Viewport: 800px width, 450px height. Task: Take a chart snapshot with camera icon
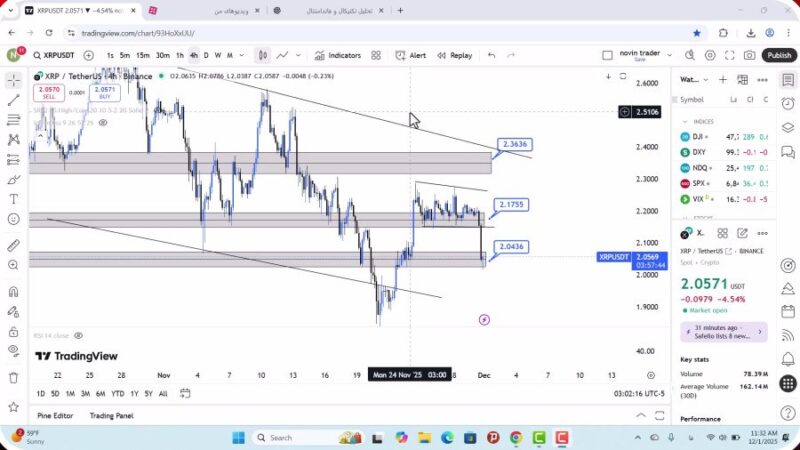tap(749, 56)
